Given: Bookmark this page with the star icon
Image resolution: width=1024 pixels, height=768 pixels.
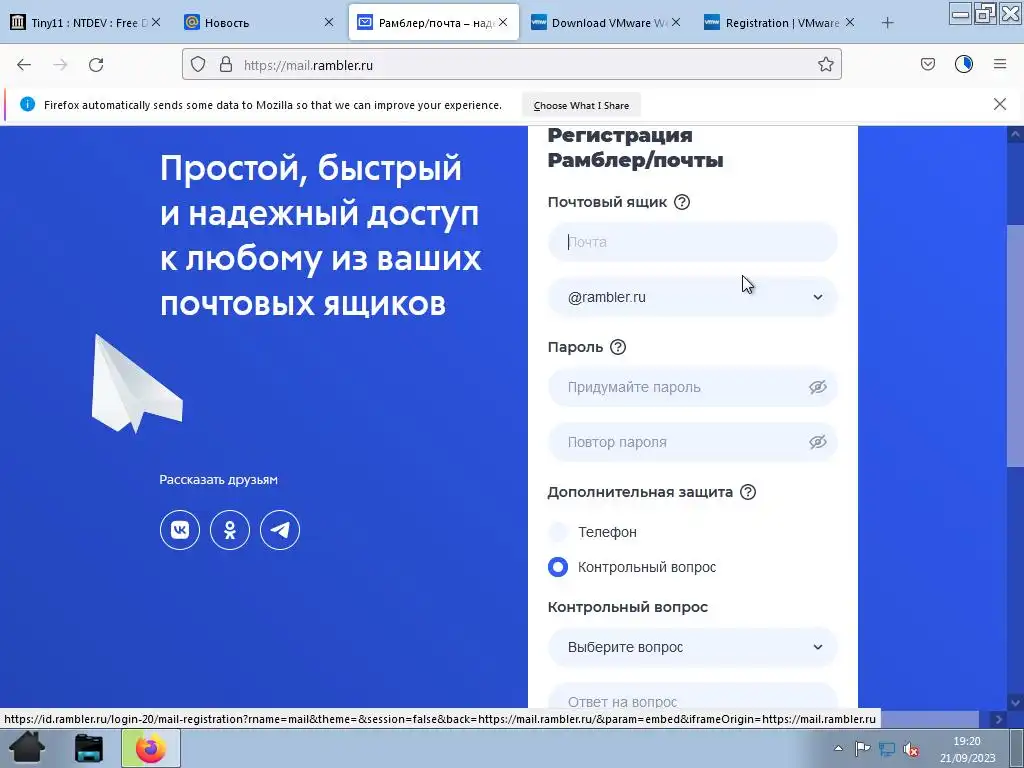Looking at the screenshot, I should point(825,64).
